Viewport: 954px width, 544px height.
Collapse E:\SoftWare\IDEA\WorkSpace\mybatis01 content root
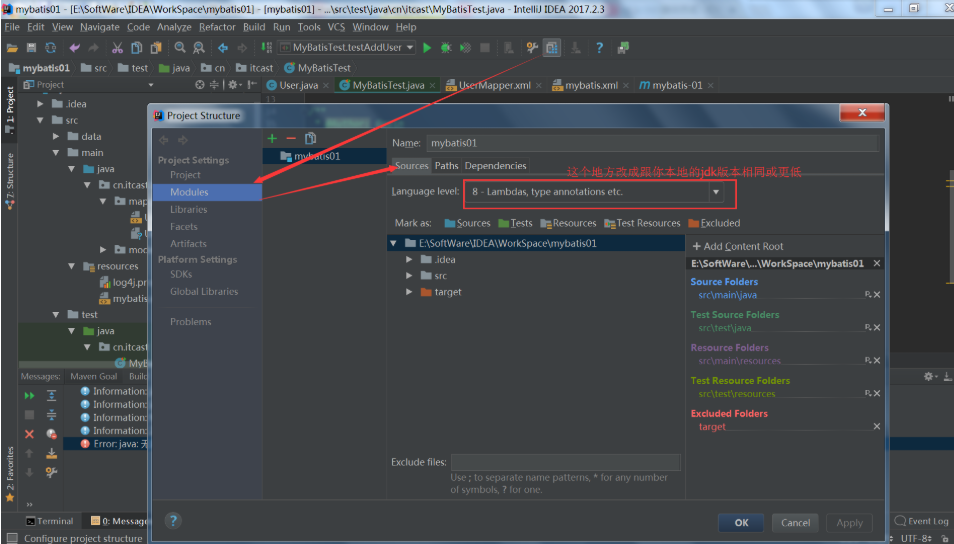(x=394, y=243)
